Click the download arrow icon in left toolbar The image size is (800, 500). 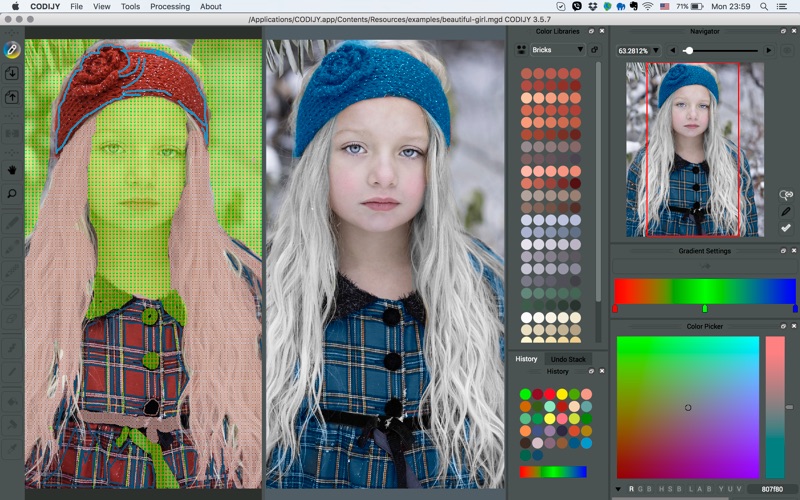click(12, 73)
